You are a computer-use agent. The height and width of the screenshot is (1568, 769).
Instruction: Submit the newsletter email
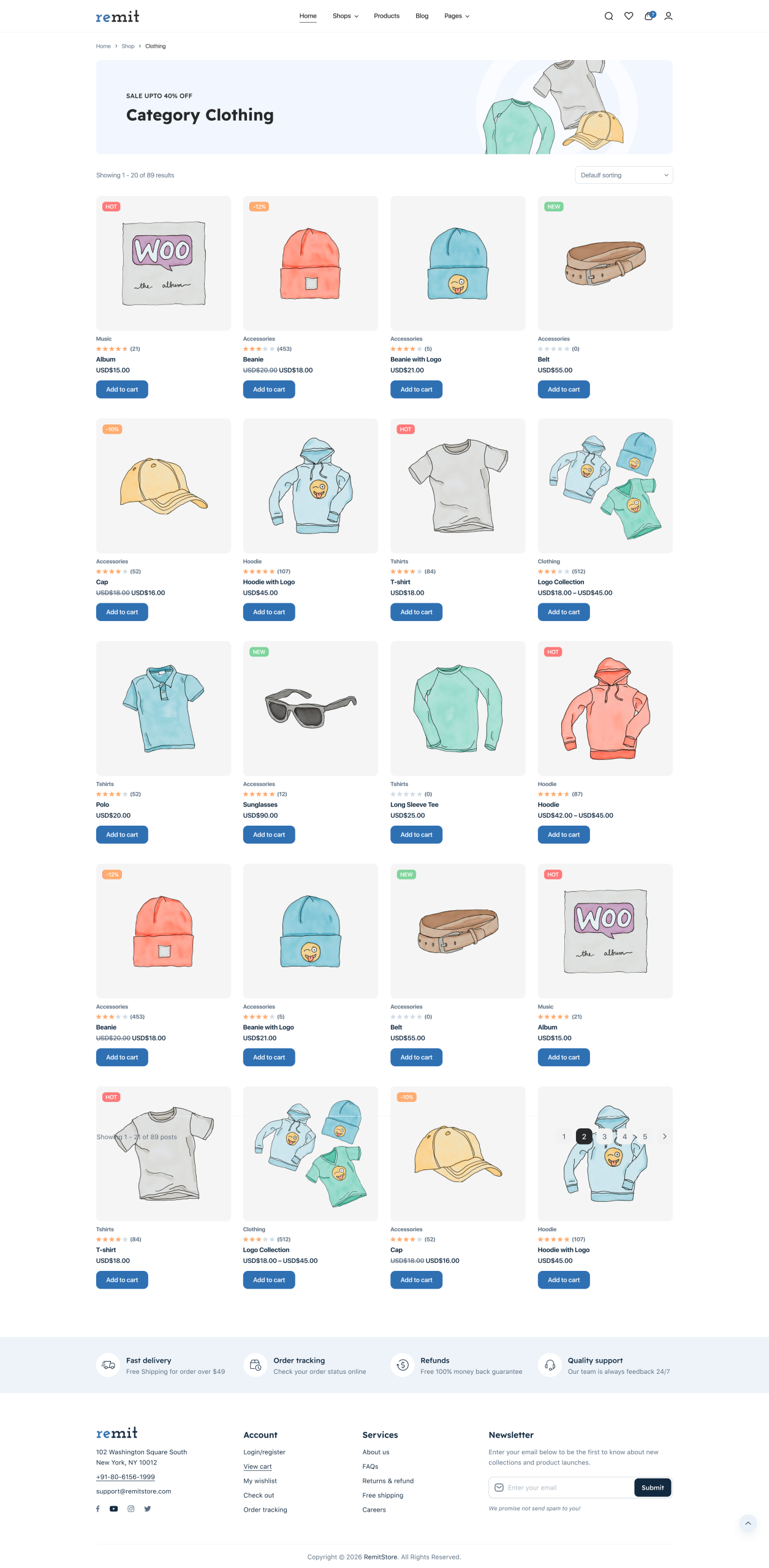(653, 1487)
